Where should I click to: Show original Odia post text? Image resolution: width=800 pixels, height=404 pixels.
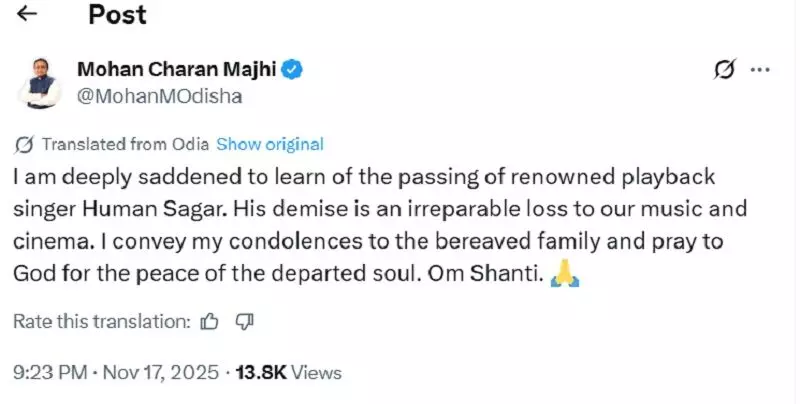(x=270, y=144)
